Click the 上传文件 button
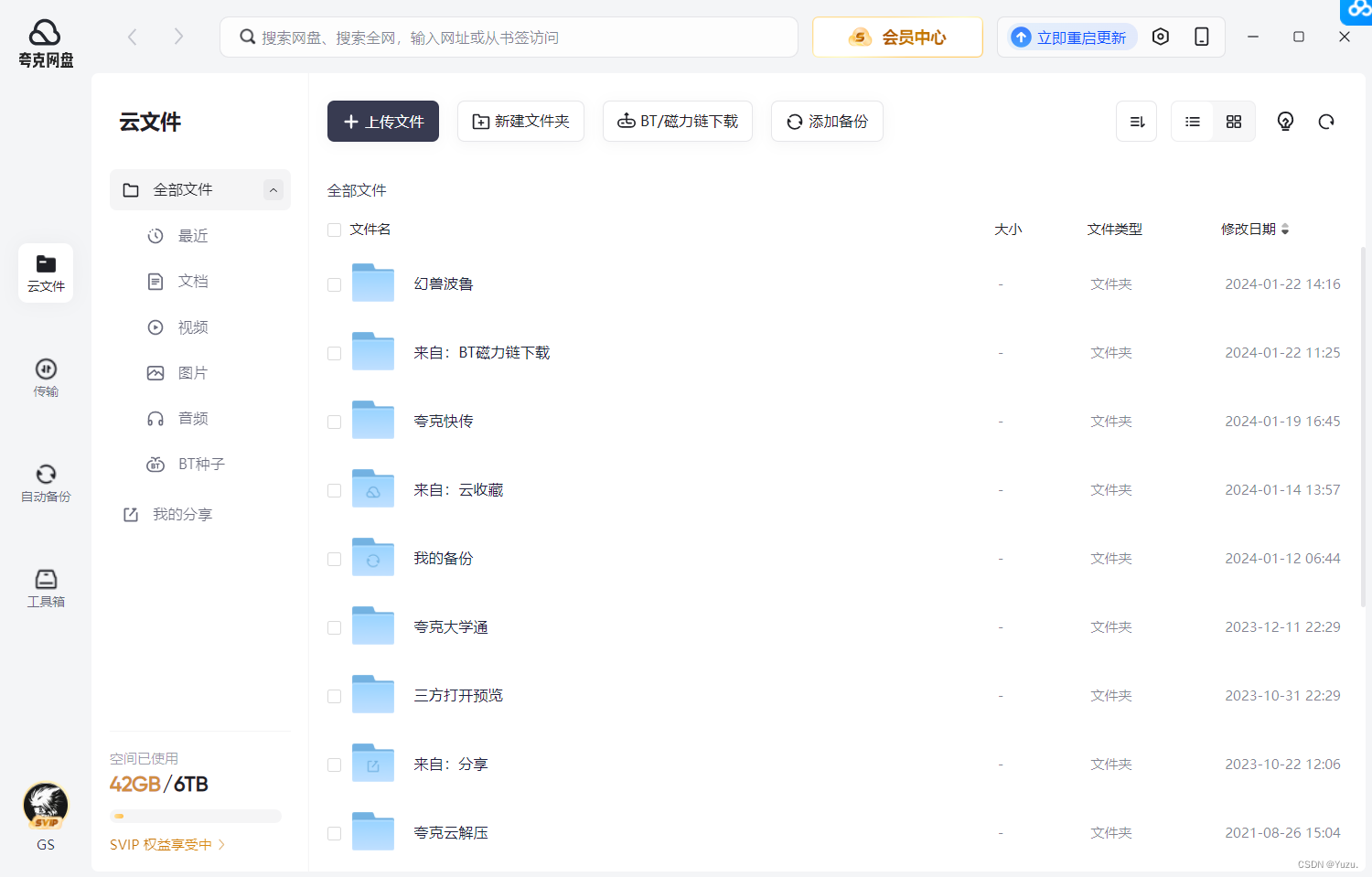1372x877 pixels. tap(382, 121)
